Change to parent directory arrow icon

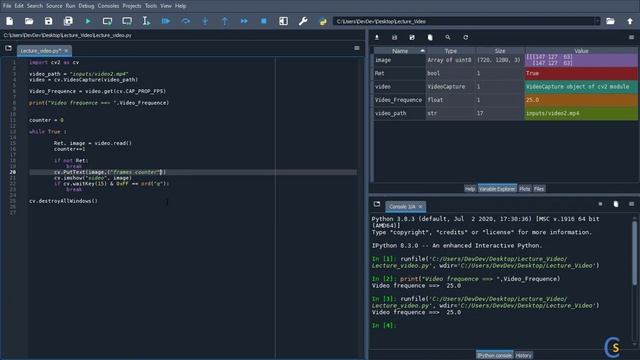pyautogui.click(x=630, y=21)
